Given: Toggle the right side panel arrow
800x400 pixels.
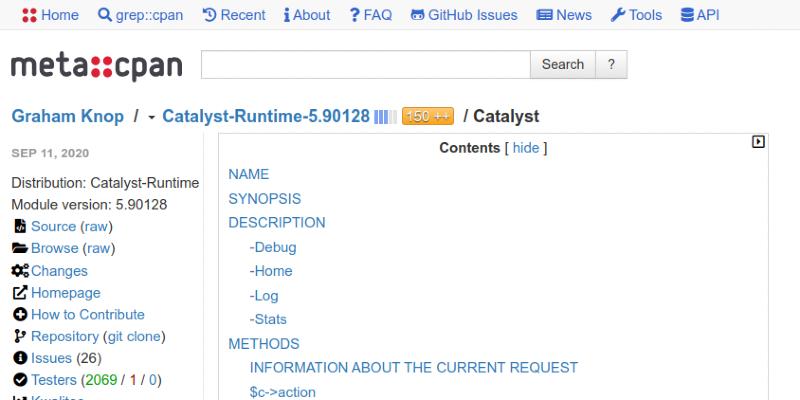Looking at the screenshot, I should [x=758, y=142].
